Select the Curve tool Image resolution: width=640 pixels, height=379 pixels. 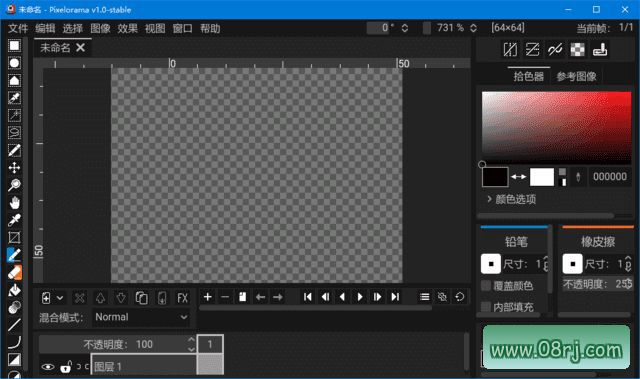tap(14, 342)
